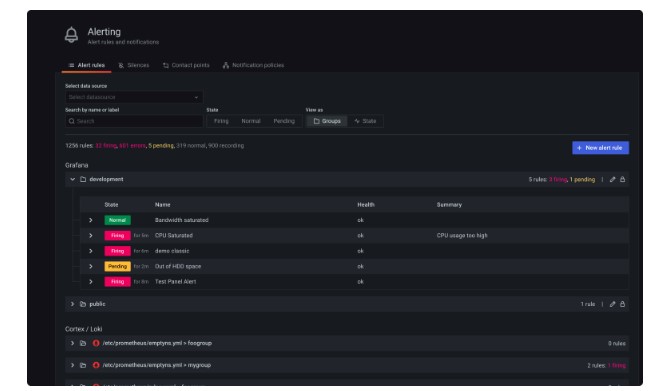Click the ok health of Test Panel Alert
The image size is (654, 391).
(360, 282)
